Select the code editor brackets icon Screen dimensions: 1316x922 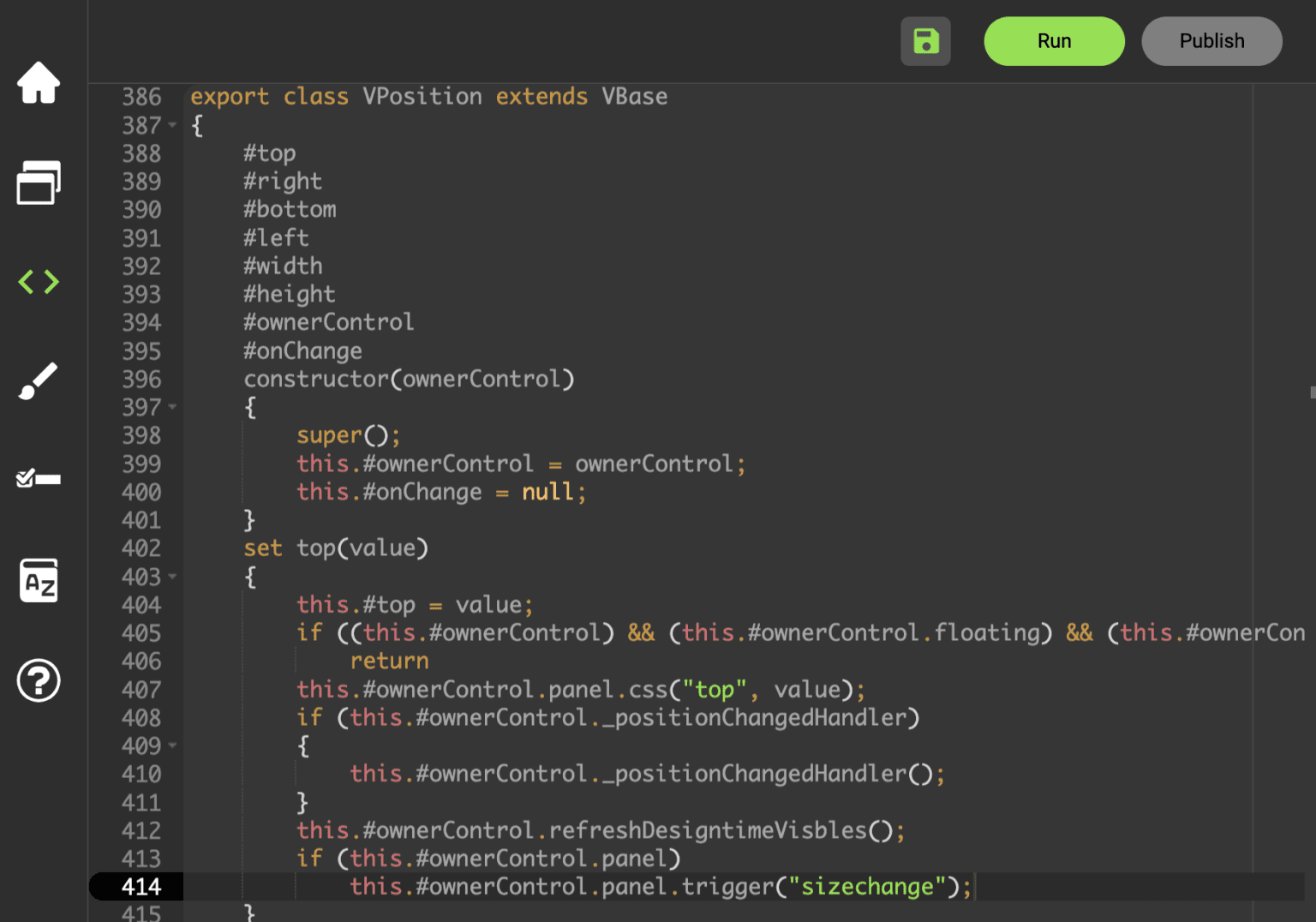coord(39,282)
